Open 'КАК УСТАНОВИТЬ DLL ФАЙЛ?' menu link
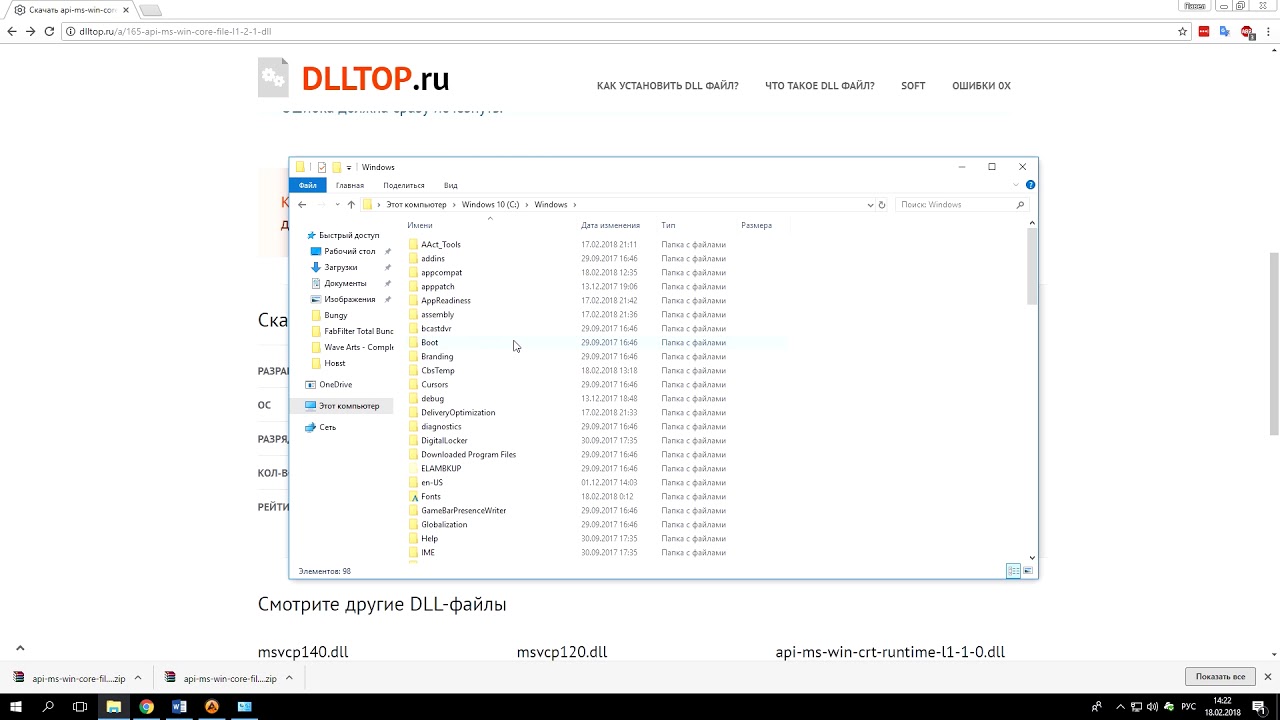Screen dimensions: 1280x720 (x=667, y=86)
